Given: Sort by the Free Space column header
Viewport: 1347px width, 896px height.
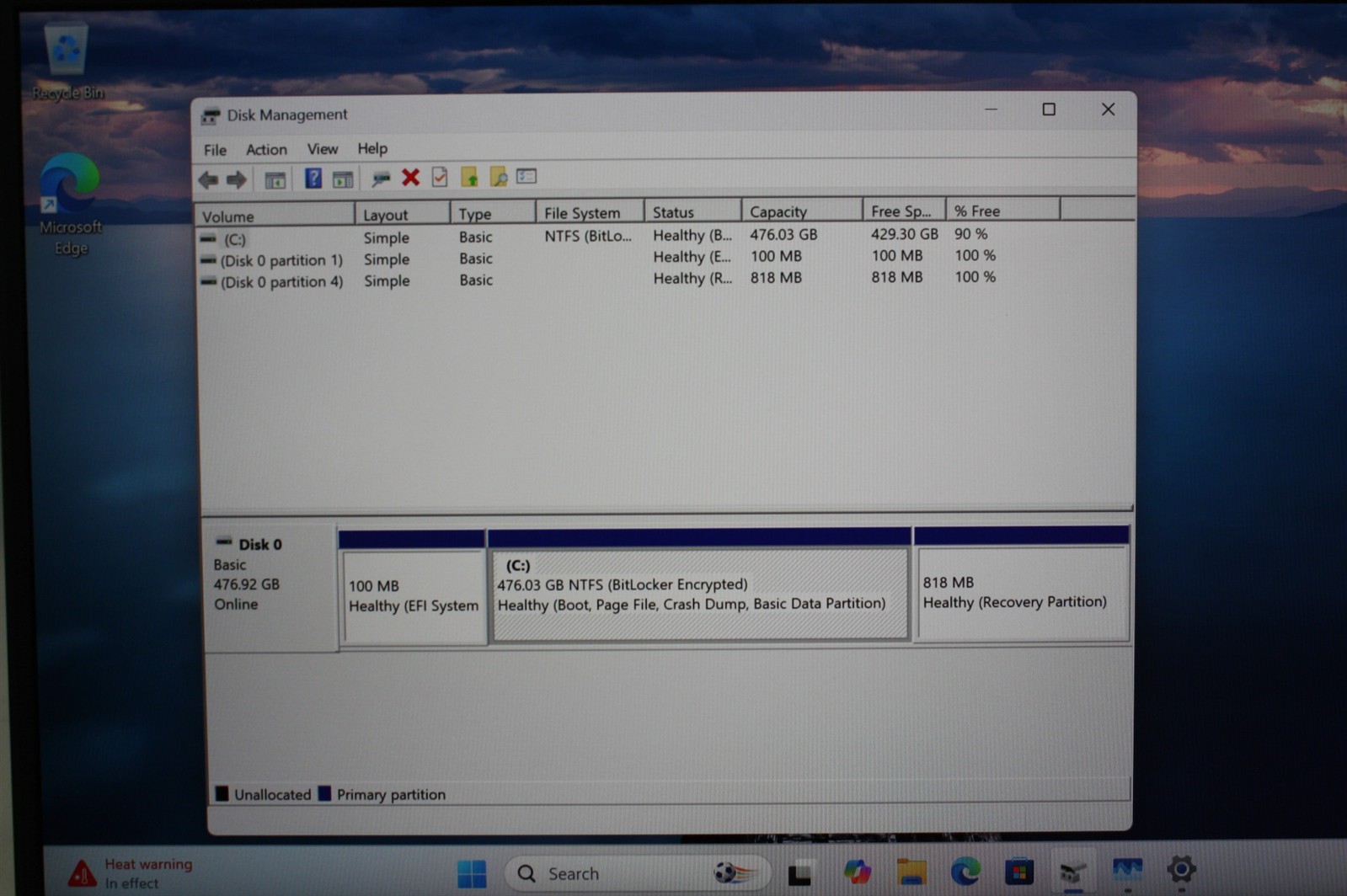Looking at the screenshot, I should (904, 211).
